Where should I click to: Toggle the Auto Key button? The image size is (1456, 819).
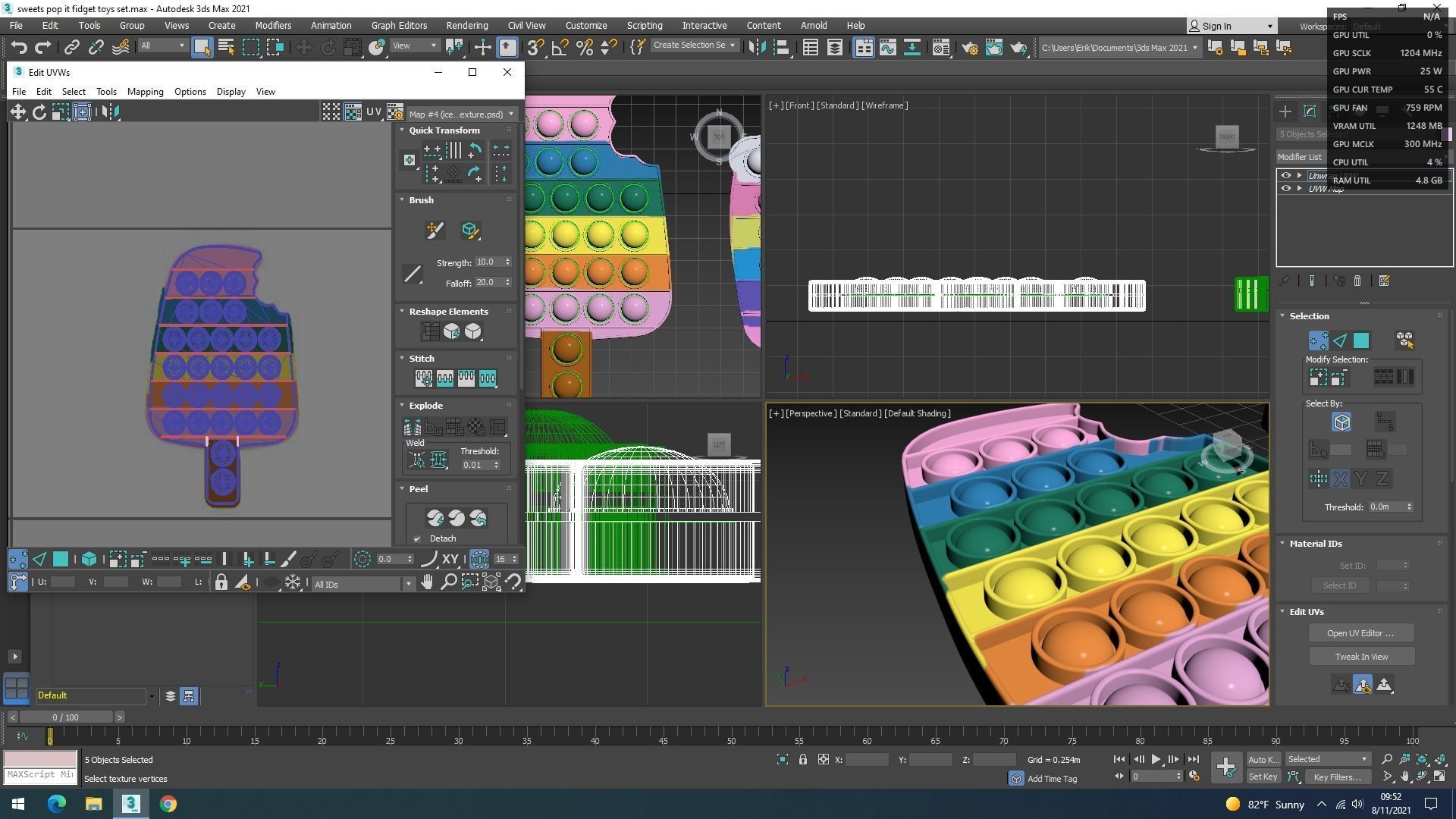[1263, 759]
